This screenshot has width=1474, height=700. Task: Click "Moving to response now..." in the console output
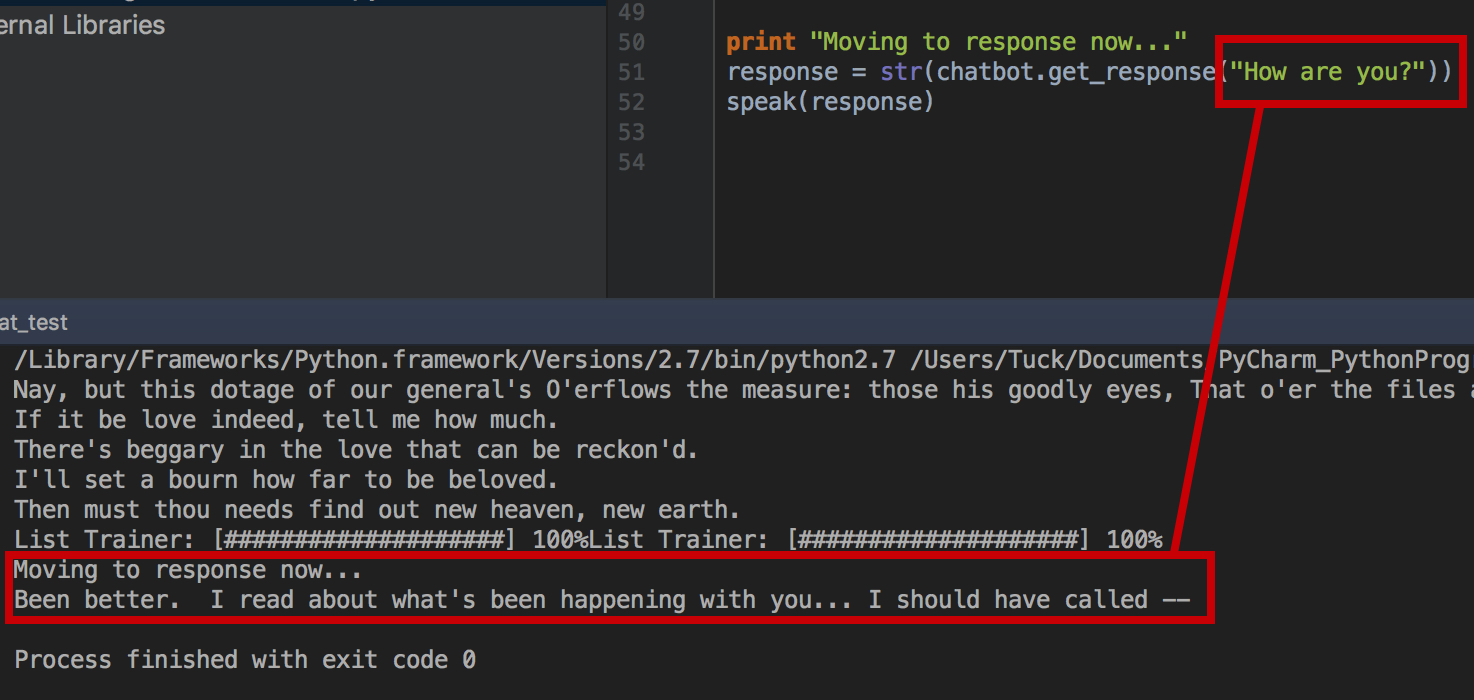(187, 570)
